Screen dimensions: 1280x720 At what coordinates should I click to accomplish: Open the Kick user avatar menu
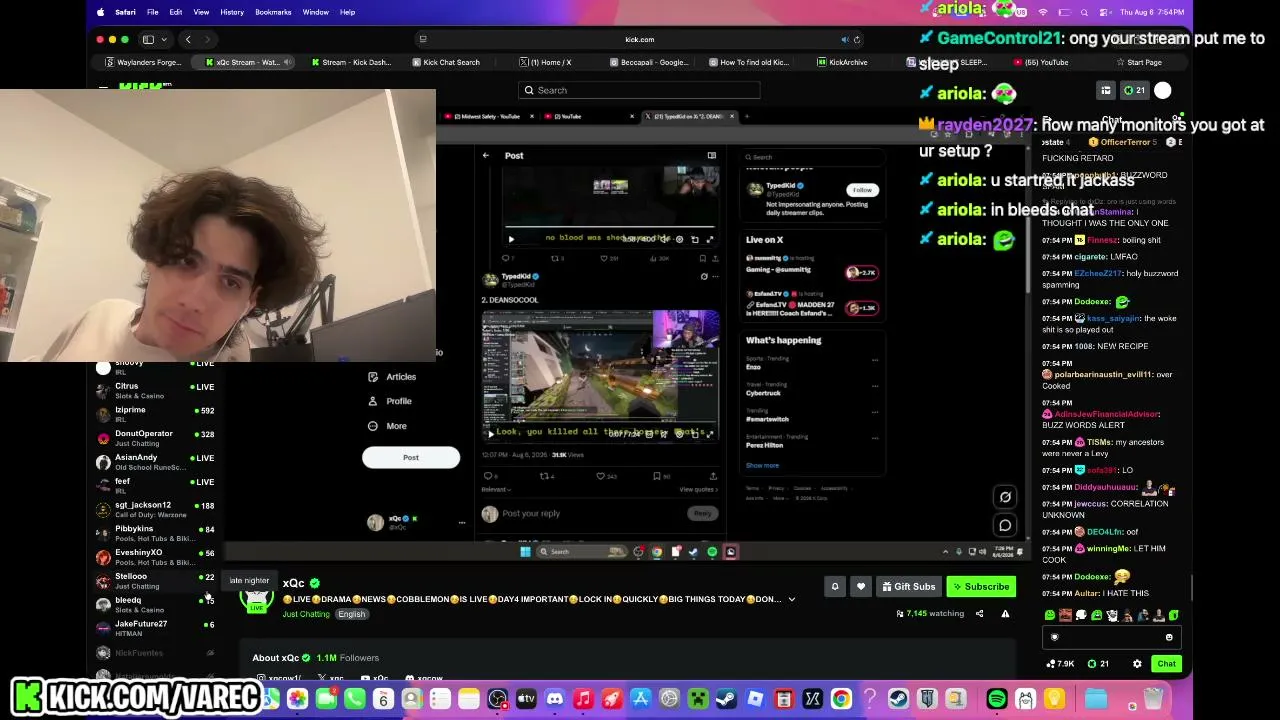pyautogui.click(x=1163, y=90)
